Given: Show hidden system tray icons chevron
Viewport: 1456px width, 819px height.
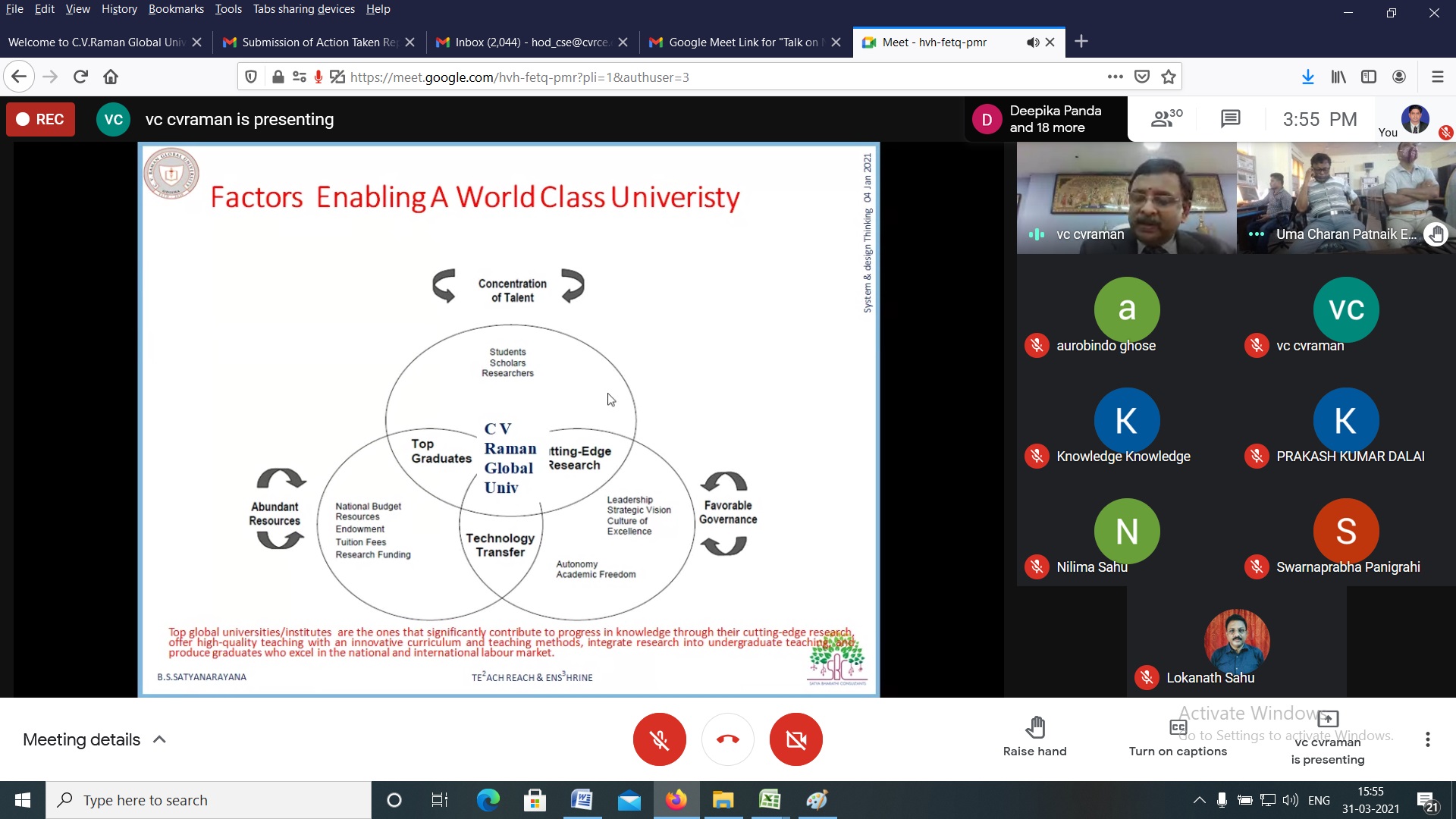Looking at the screenshot, I should point(1199,800).
